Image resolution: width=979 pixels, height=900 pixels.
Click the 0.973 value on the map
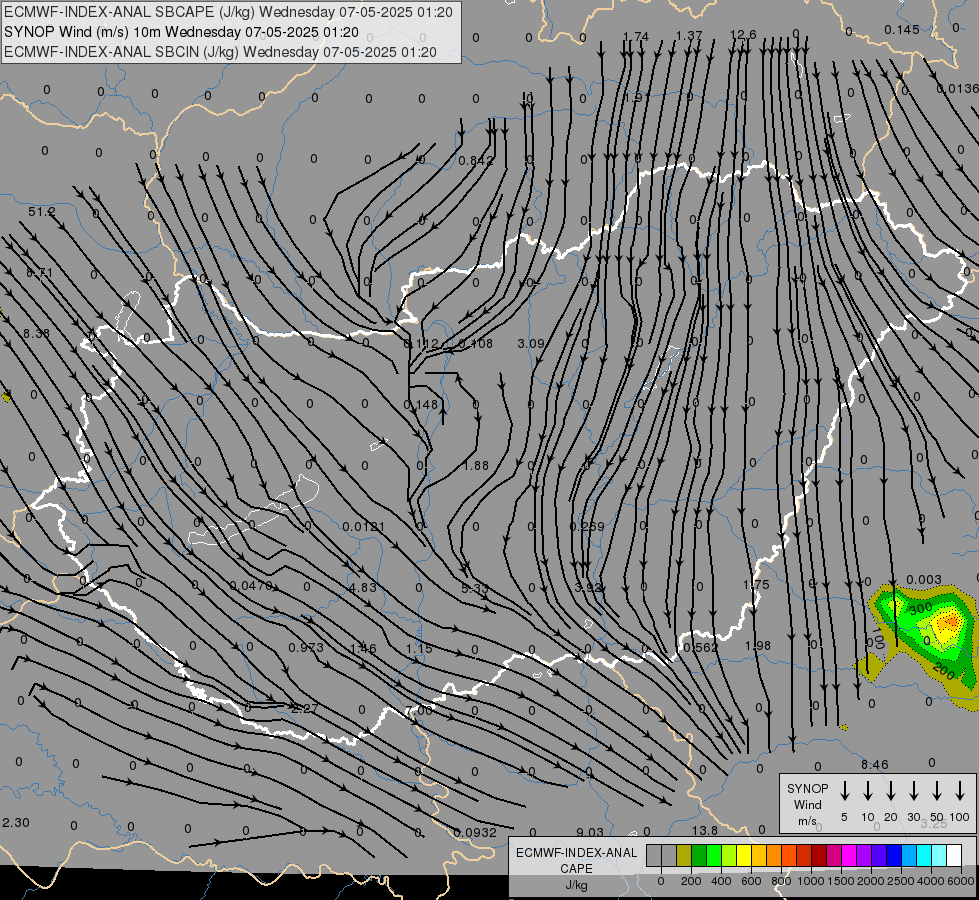click(306, 648)
